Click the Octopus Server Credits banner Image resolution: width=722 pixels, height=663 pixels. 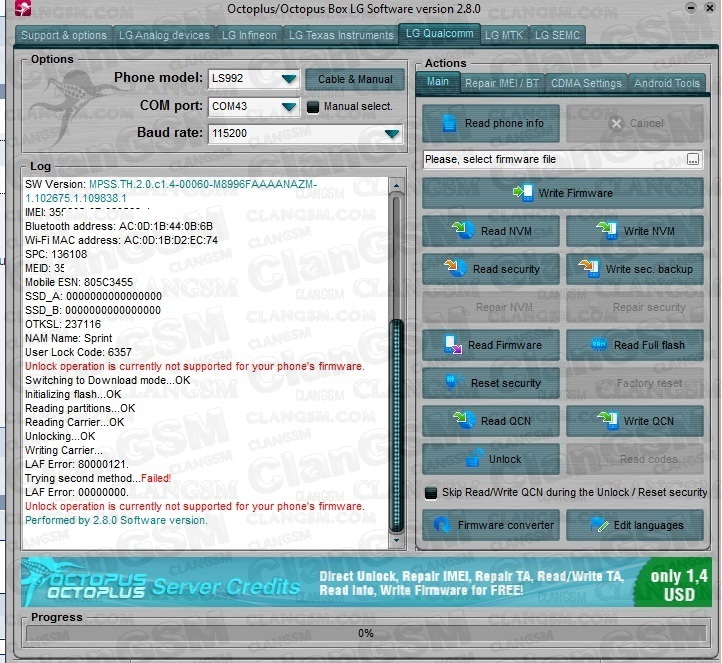click(366, 582)
